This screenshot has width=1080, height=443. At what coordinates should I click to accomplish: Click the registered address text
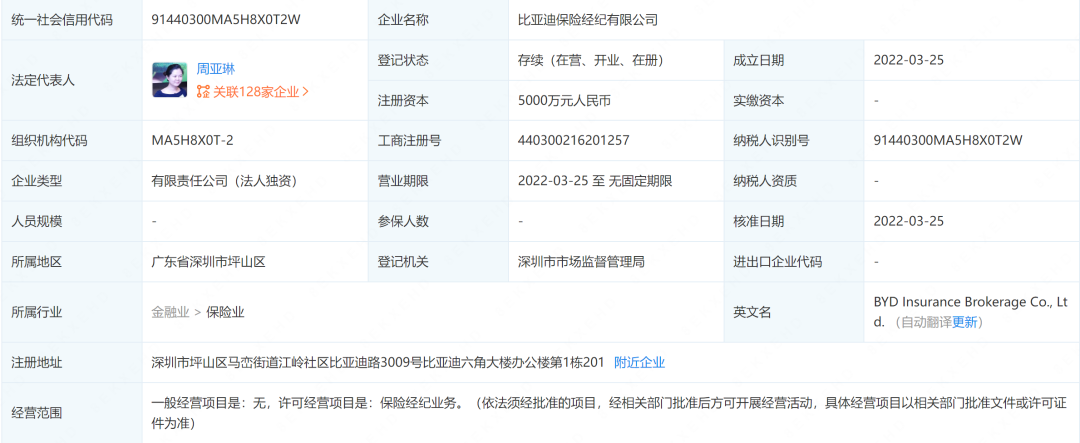tap(377, 362)
